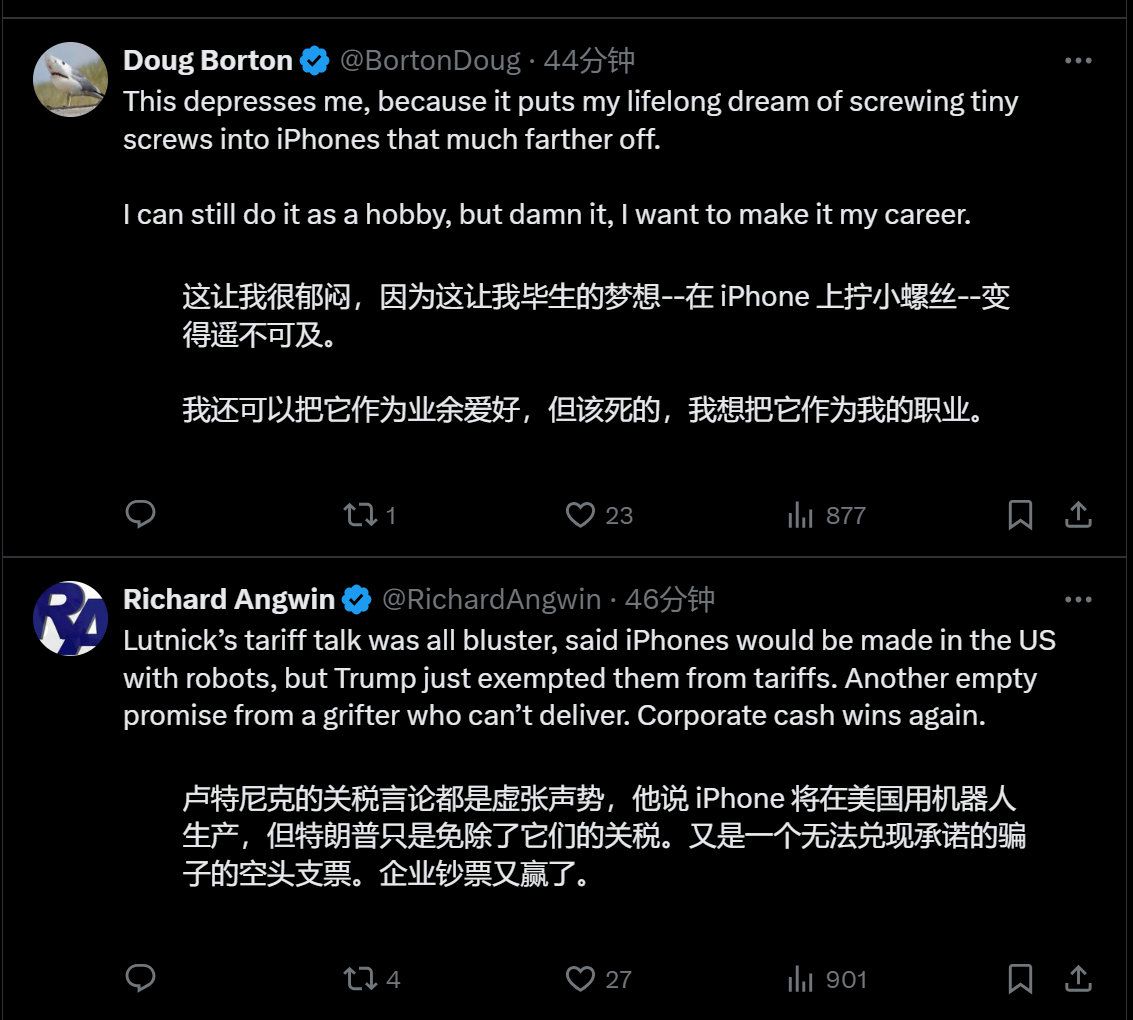Open Doug Borton's shark avatar
The width and height of the screenshot is (1133, 1020).
[x=70, y=79]
